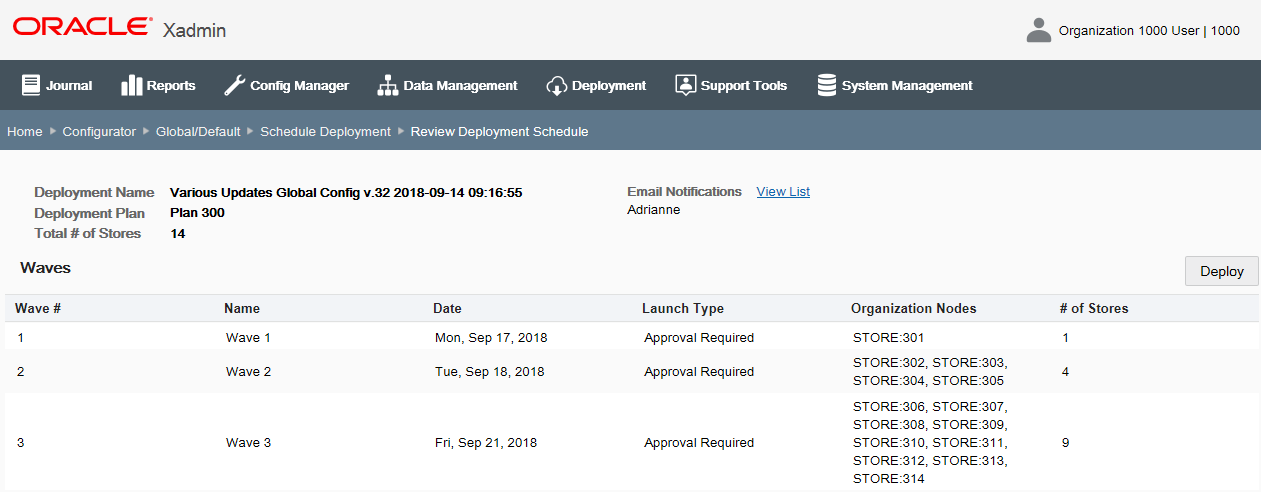Sort by the Date column header
Image resolution: width=1261 pixels, height=492 pixels.
click(447, 308)
